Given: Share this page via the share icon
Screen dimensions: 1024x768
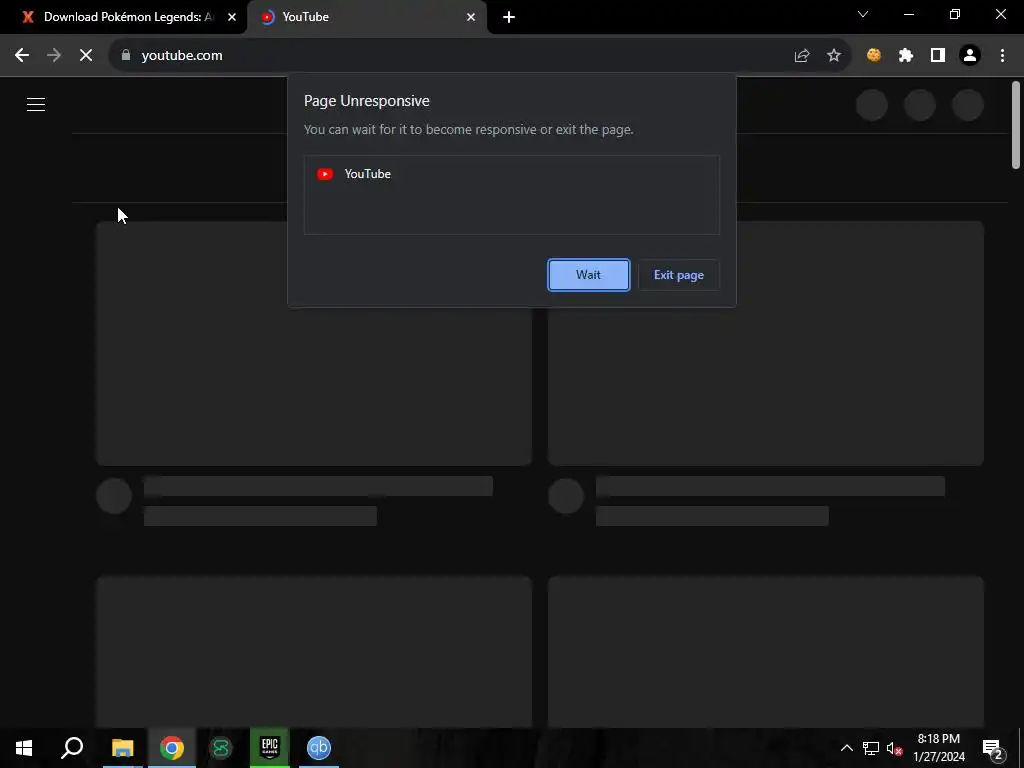Looking at the screenshot, I should coord(802,56).
